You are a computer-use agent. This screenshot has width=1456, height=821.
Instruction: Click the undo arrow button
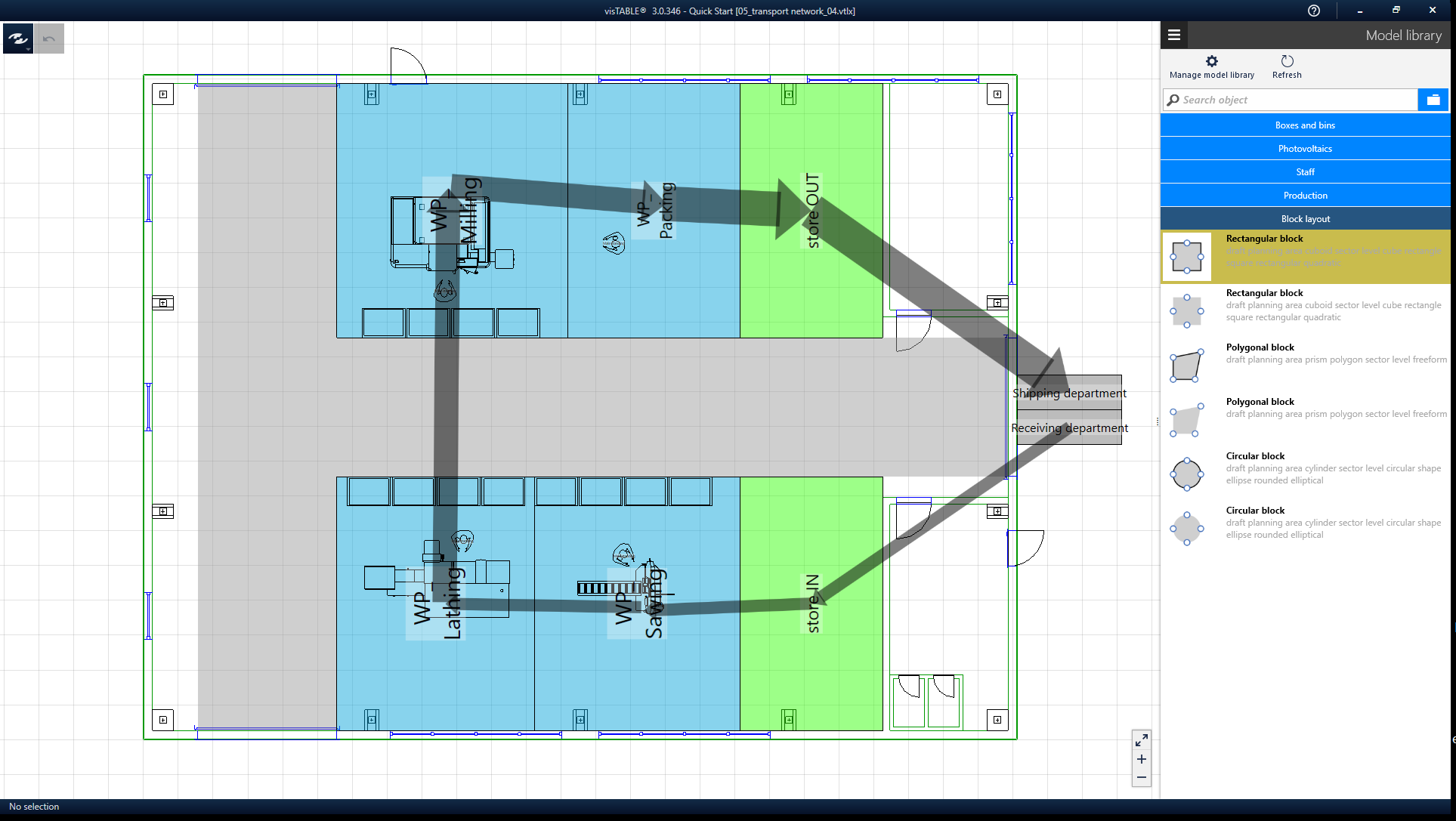tap(49, 38)
